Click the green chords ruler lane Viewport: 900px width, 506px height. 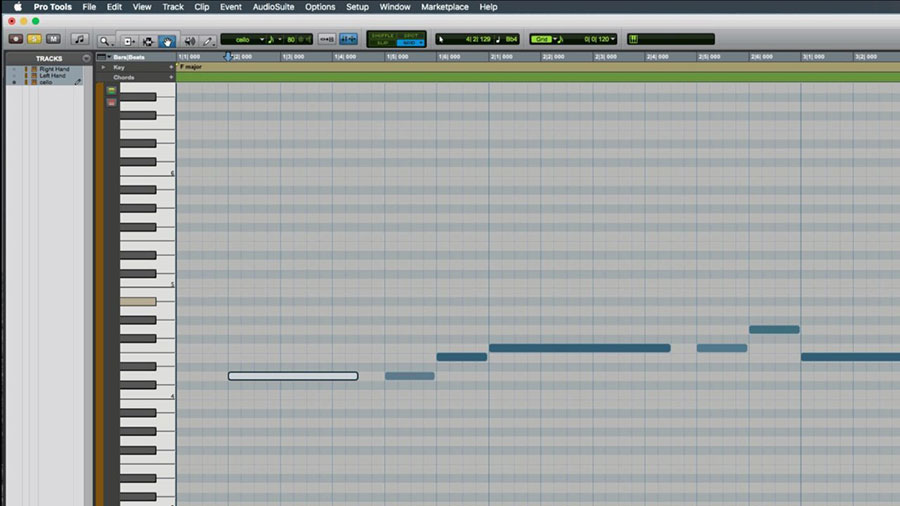(x=538, y=77)
